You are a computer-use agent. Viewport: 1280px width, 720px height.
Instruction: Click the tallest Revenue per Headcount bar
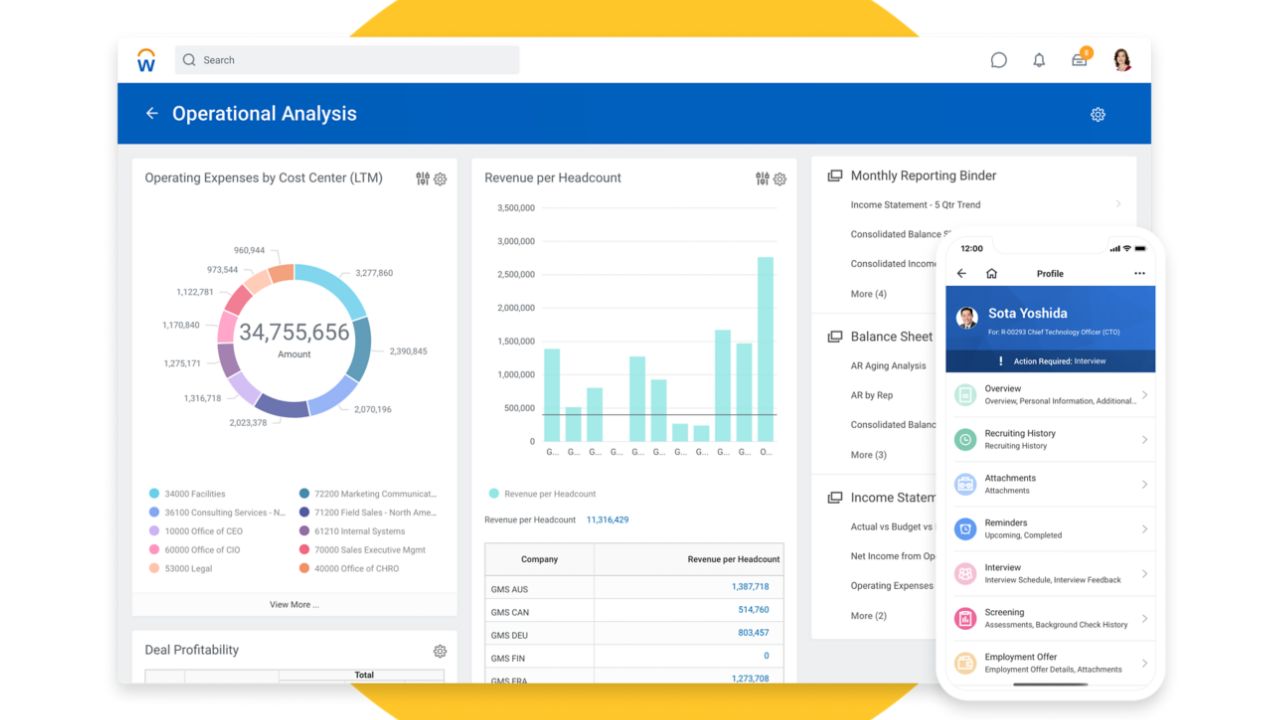(x=765, y=349)
